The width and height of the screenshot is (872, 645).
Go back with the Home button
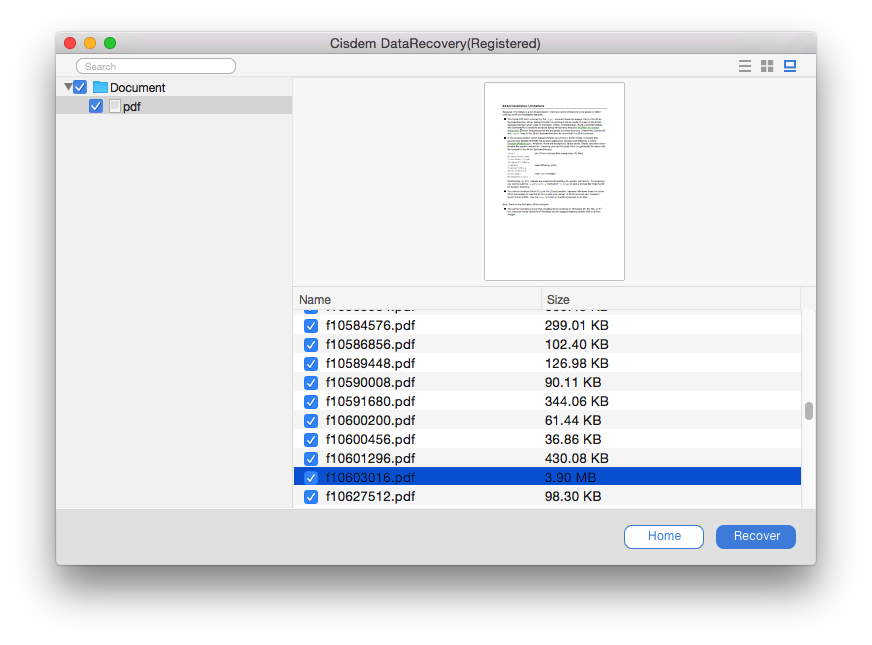[x=664, y=537]
